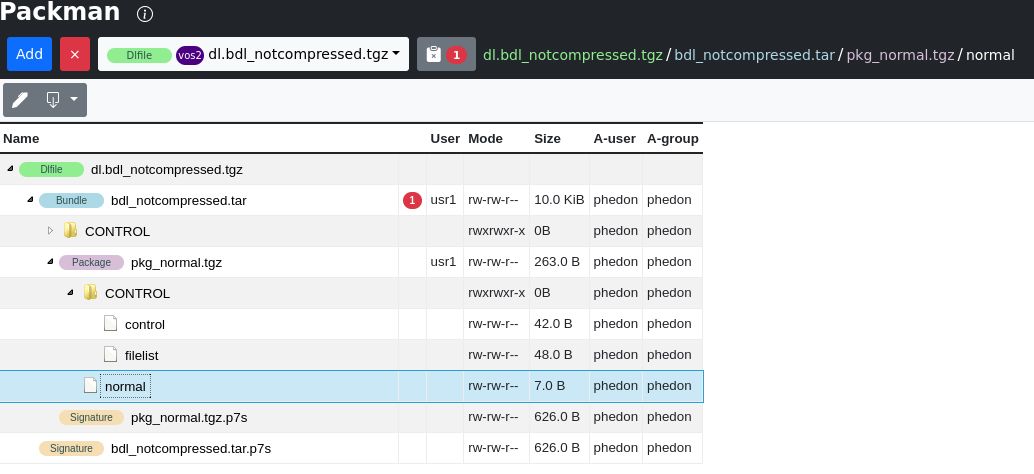Expand the collapsed CONTROL folder under bundle
1034x474 pixels.
50,231
